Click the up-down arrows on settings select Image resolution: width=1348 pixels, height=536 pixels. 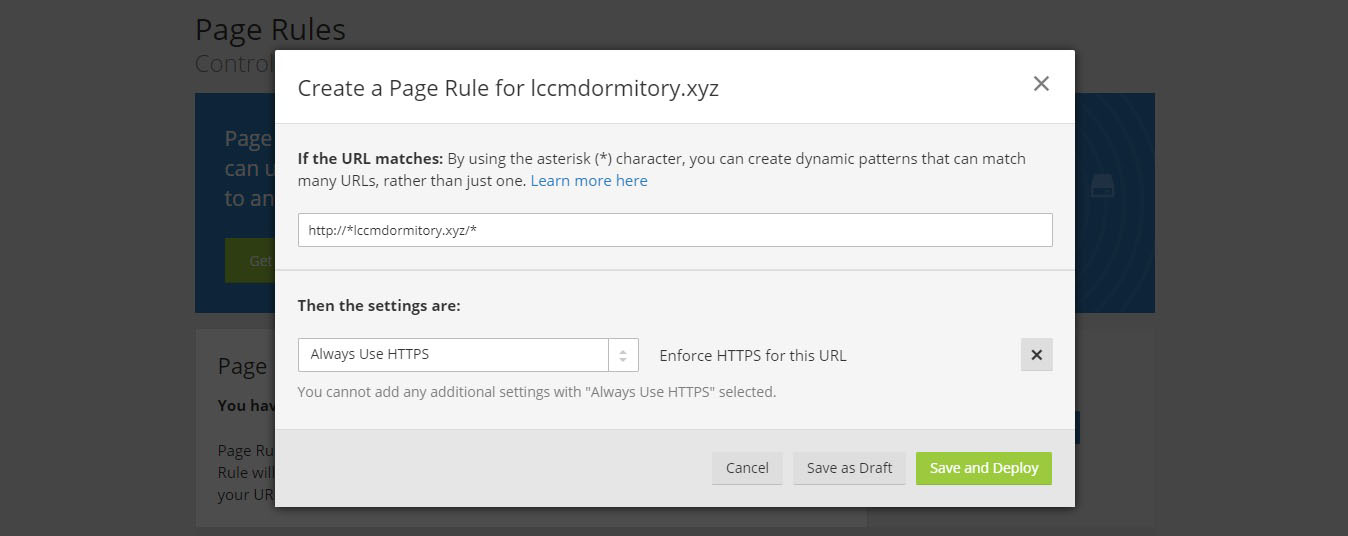[623, 355]
